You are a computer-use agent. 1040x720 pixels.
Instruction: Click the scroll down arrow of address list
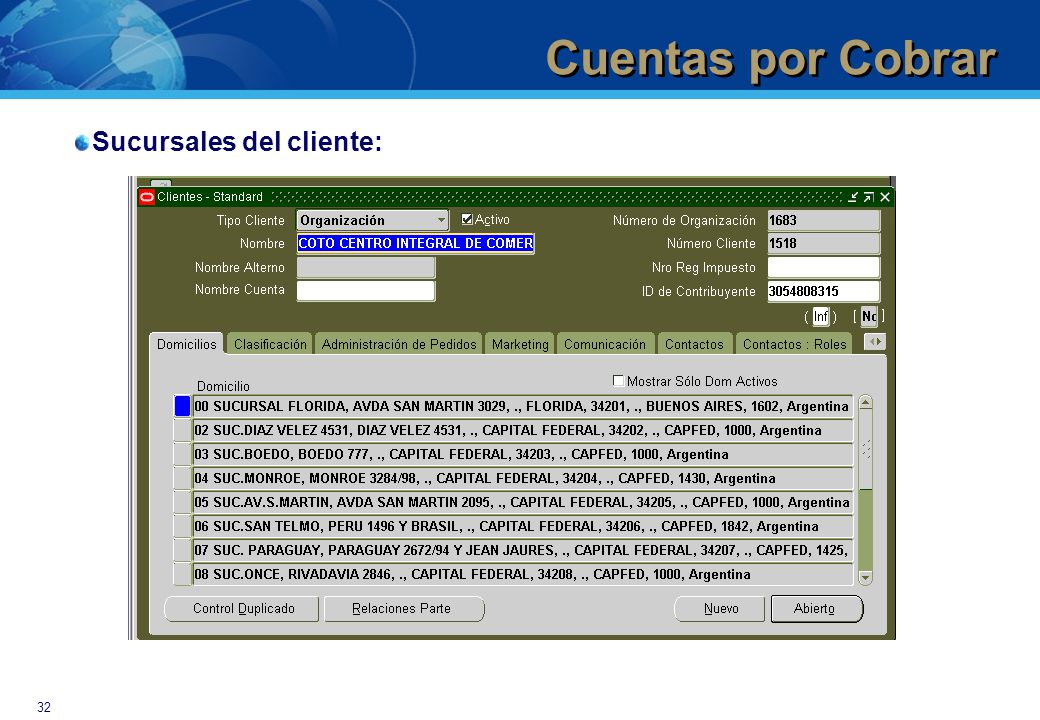pos(866,577)
